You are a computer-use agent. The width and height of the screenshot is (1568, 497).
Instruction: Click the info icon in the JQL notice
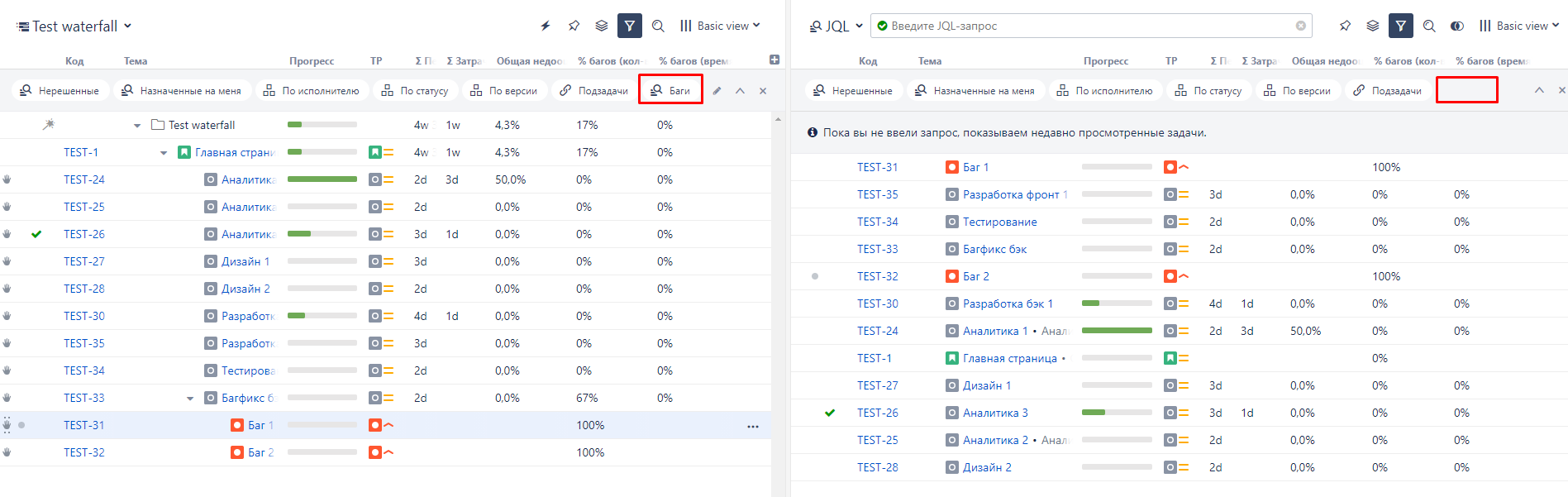point(813,132)
